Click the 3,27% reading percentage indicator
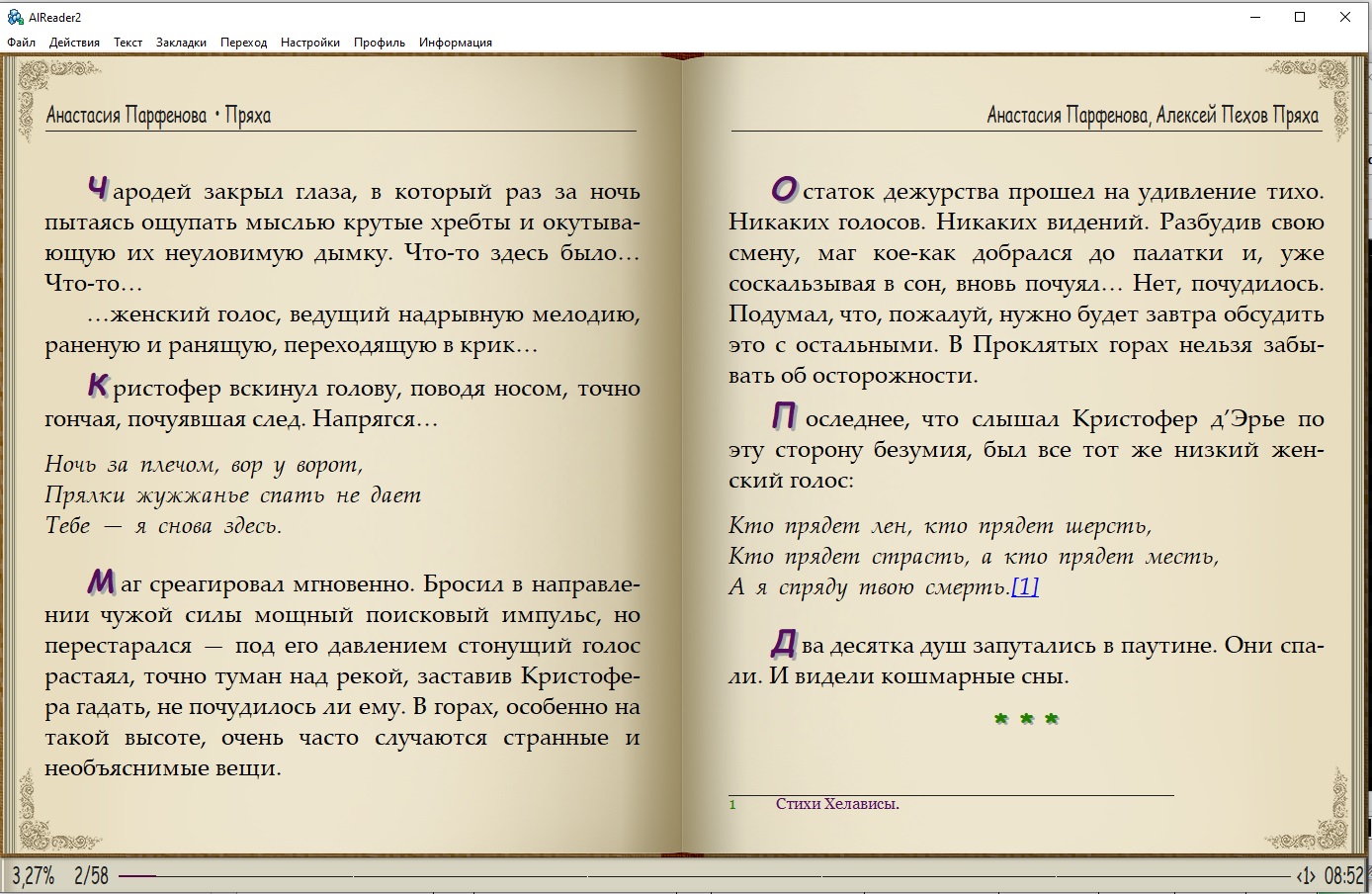 (34, 876)
